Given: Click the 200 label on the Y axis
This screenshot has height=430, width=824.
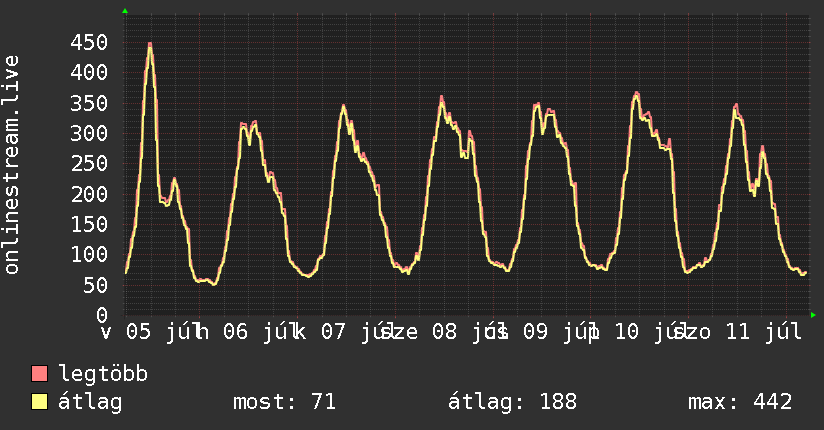Looking at the screenshot, I should click(89, 194).
